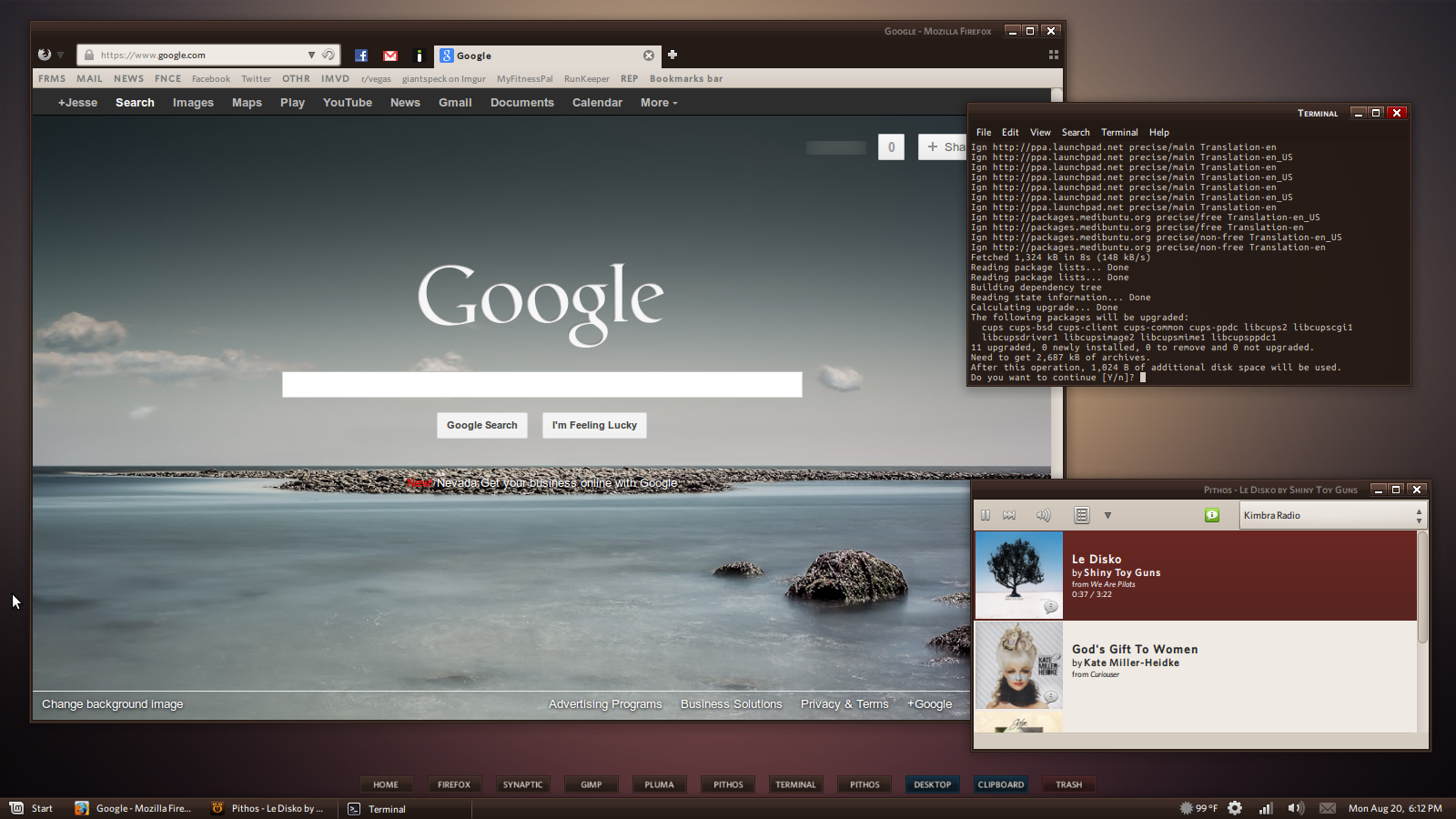Image resolution: width=1456 pixels, height=819 pixels.
Task: Skip to next song in Pithos
Action: (1009, 515)
